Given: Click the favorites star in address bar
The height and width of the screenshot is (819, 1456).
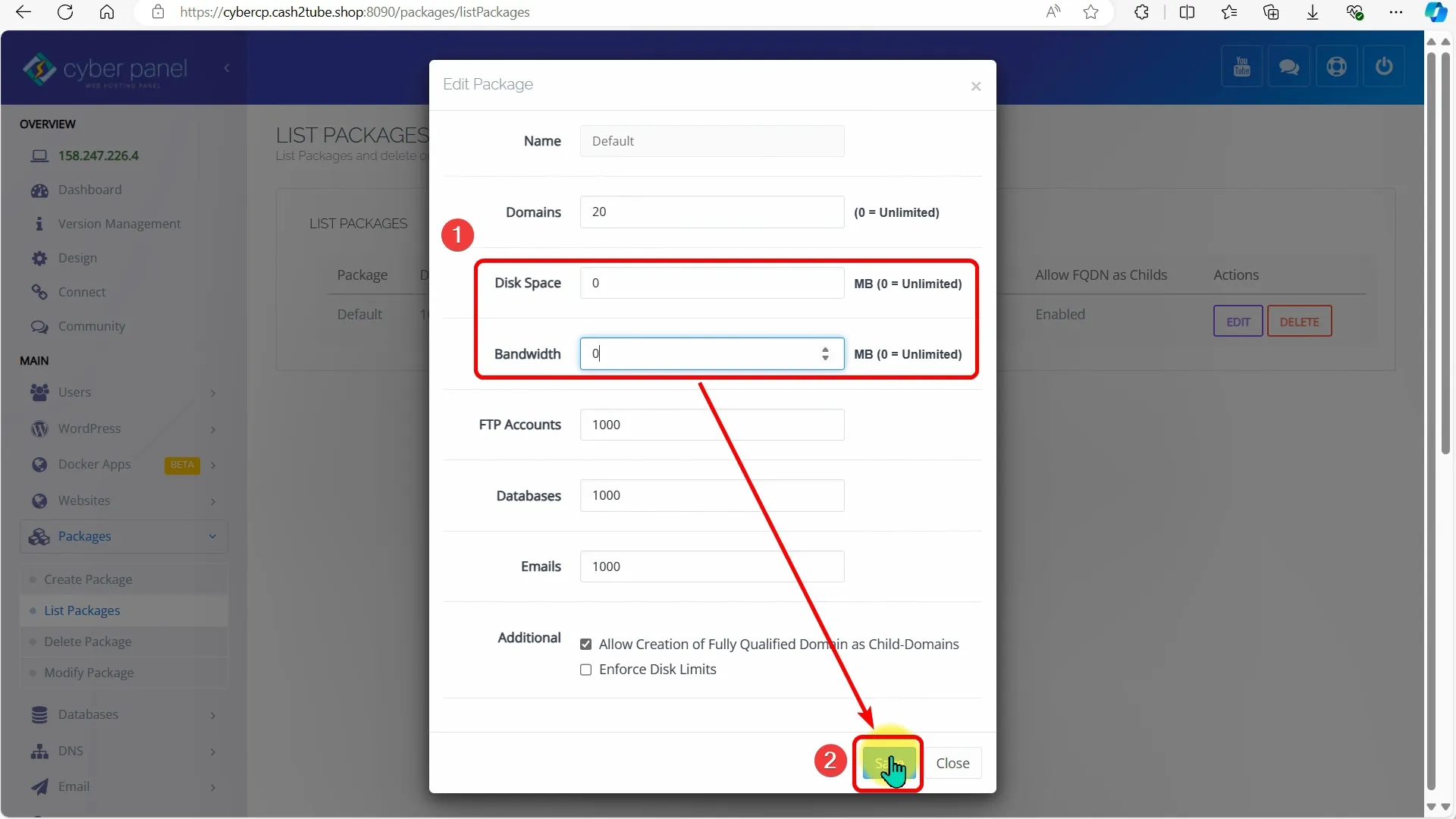Looking at the screenshot, I should point(1090,12).
